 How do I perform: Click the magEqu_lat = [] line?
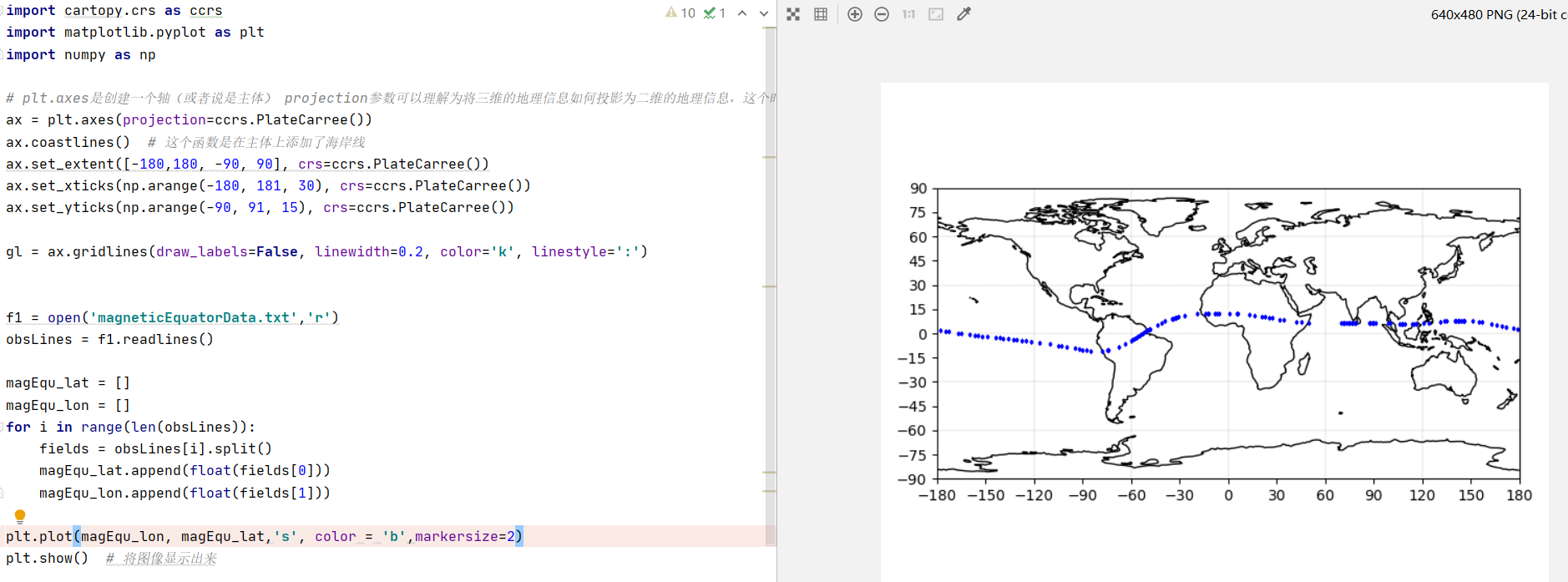pyautogui.click(x=68, y=383)
